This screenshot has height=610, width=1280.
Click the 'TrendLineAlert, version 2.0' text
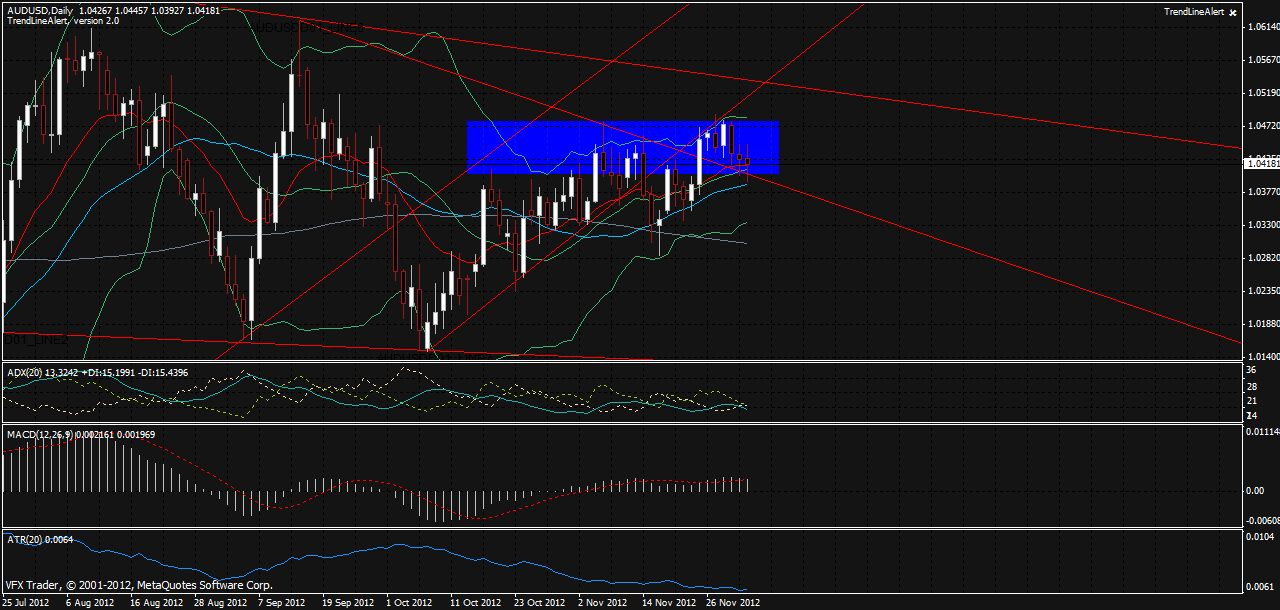click(x=62, y=20)
